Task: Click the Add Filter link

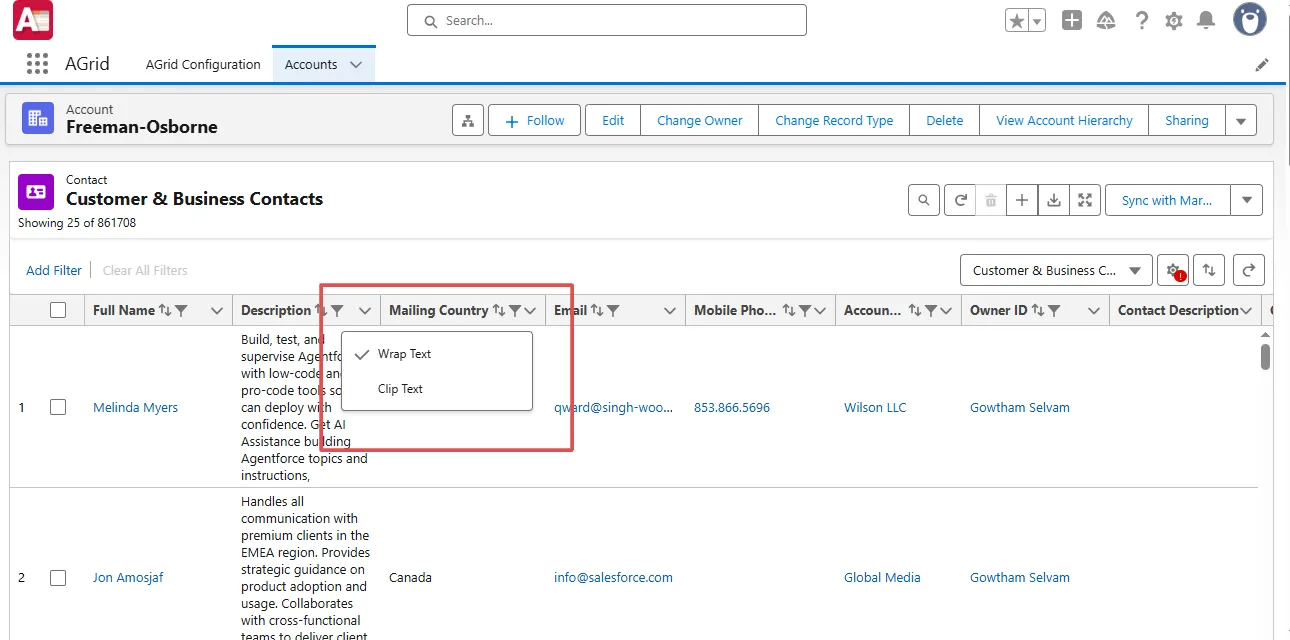Action: (x=54, y=270)
